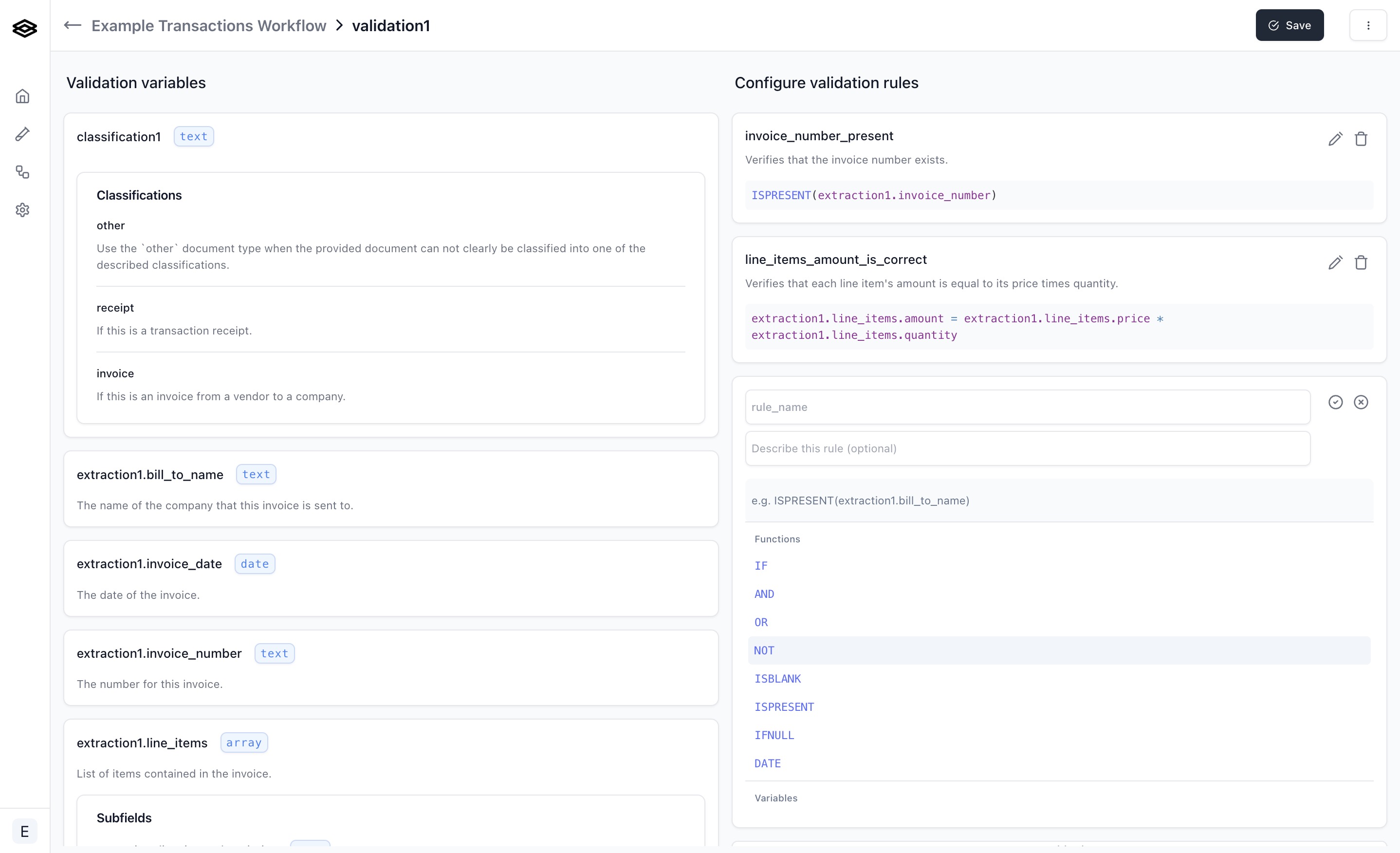The image size is (1400, 853).
Task: Delete the line_items_amount_is_correct rule
Action: coord(1361,262)
